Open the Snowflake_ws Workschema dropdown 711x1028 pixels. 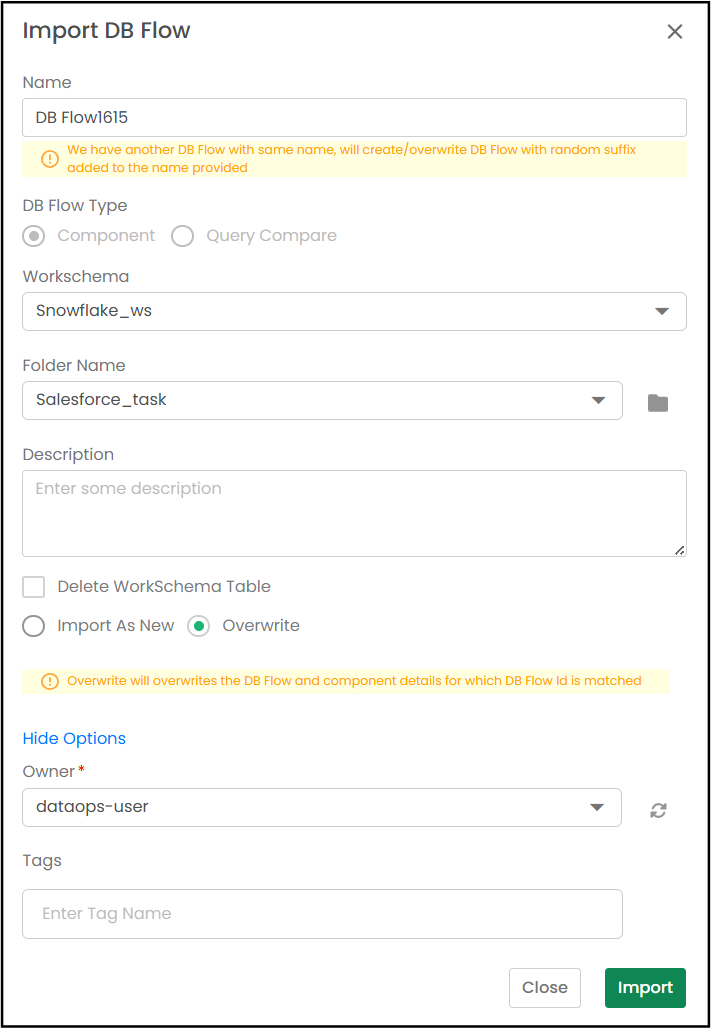click(354, 311)
